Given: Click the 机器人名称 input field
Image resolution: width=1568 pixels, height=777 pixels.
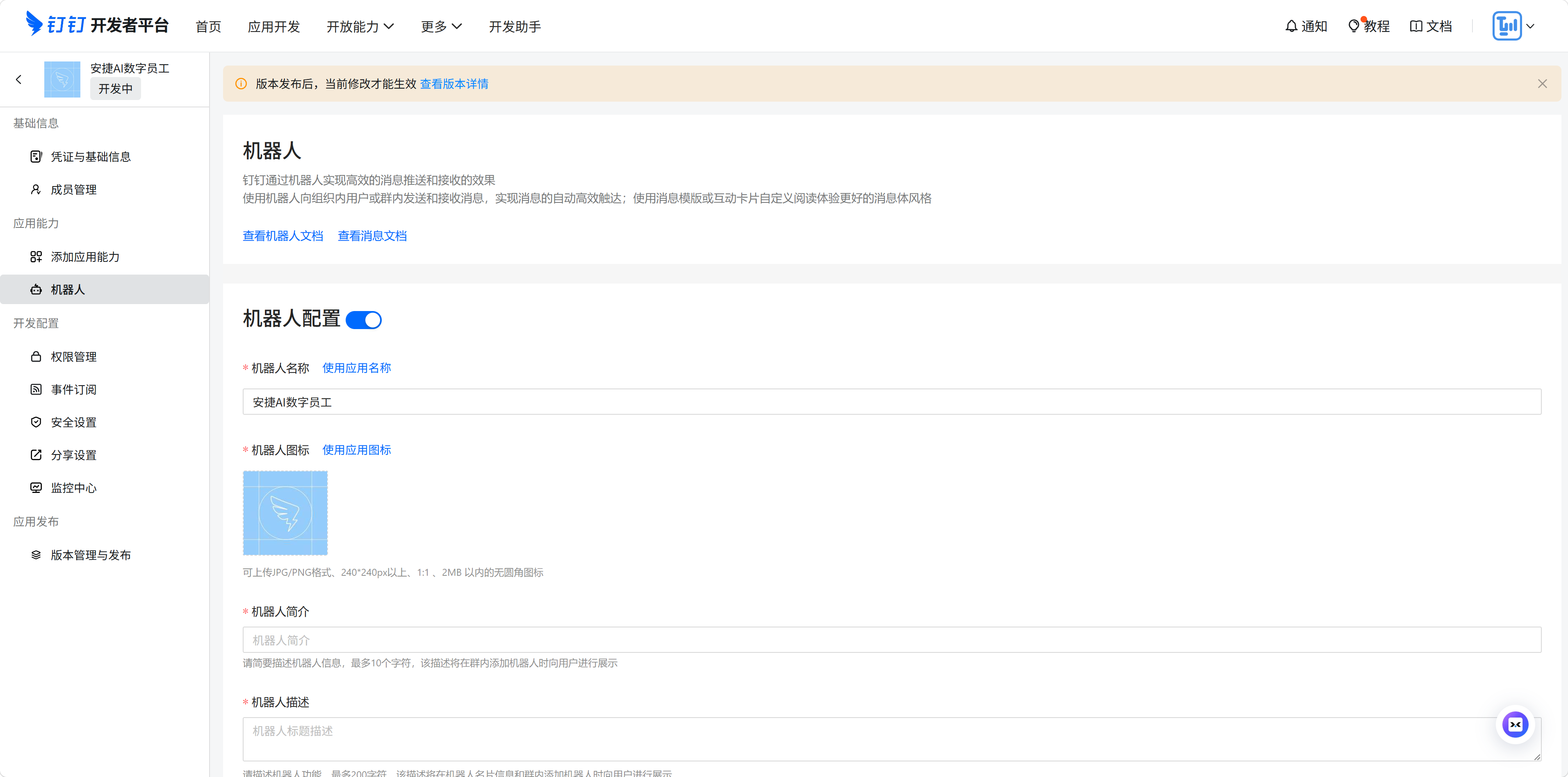Looking at the screenshot, I should pos(892,402).
